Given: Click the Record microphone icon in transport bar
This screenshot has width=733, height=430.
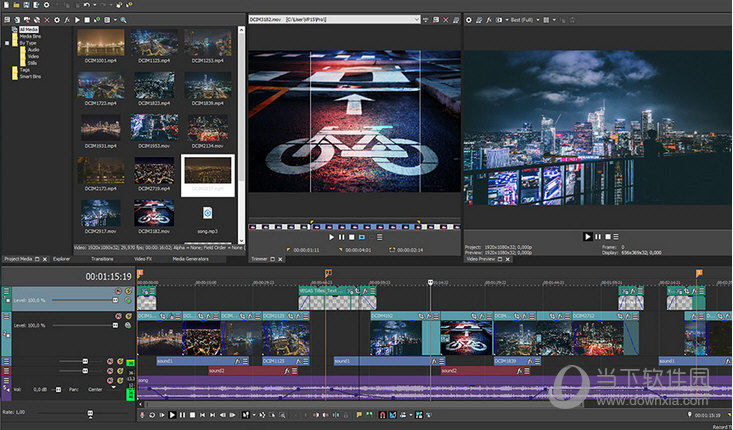Looking at the screenshot, I should click(142, 415).
